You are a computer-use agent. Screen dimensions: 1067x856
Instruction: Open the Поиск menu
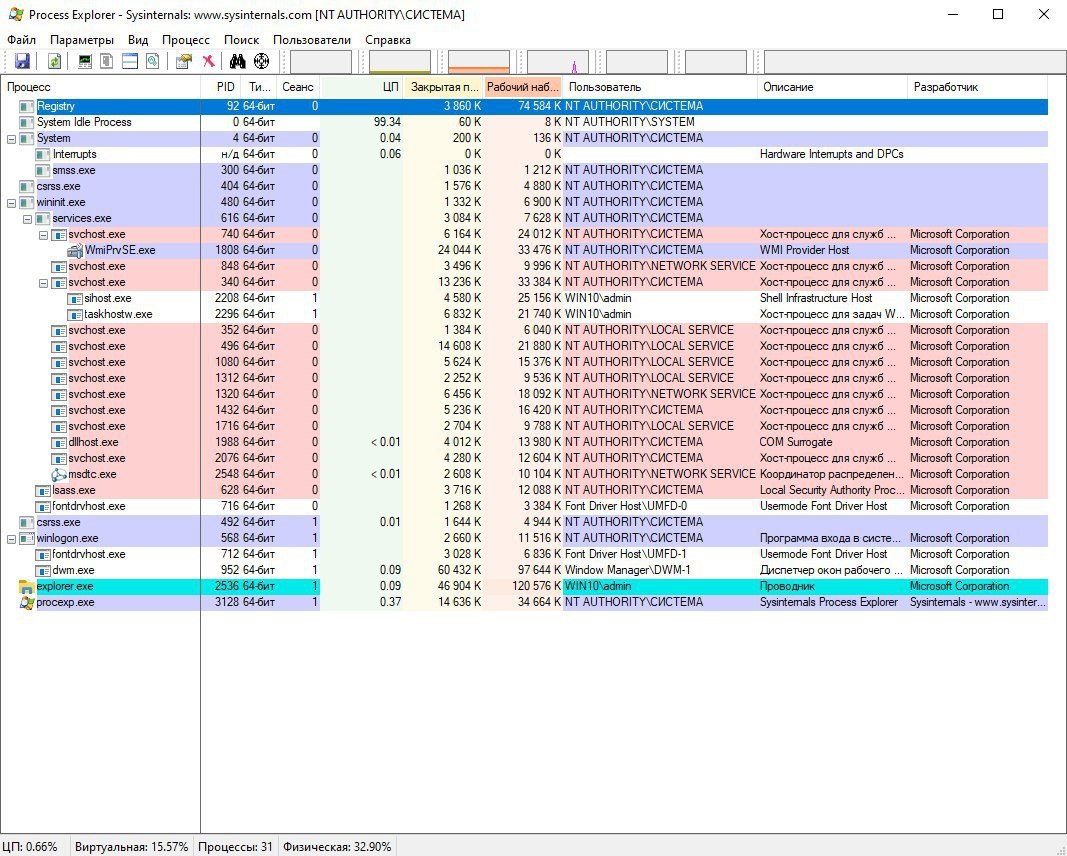click(x=242, y=39)
